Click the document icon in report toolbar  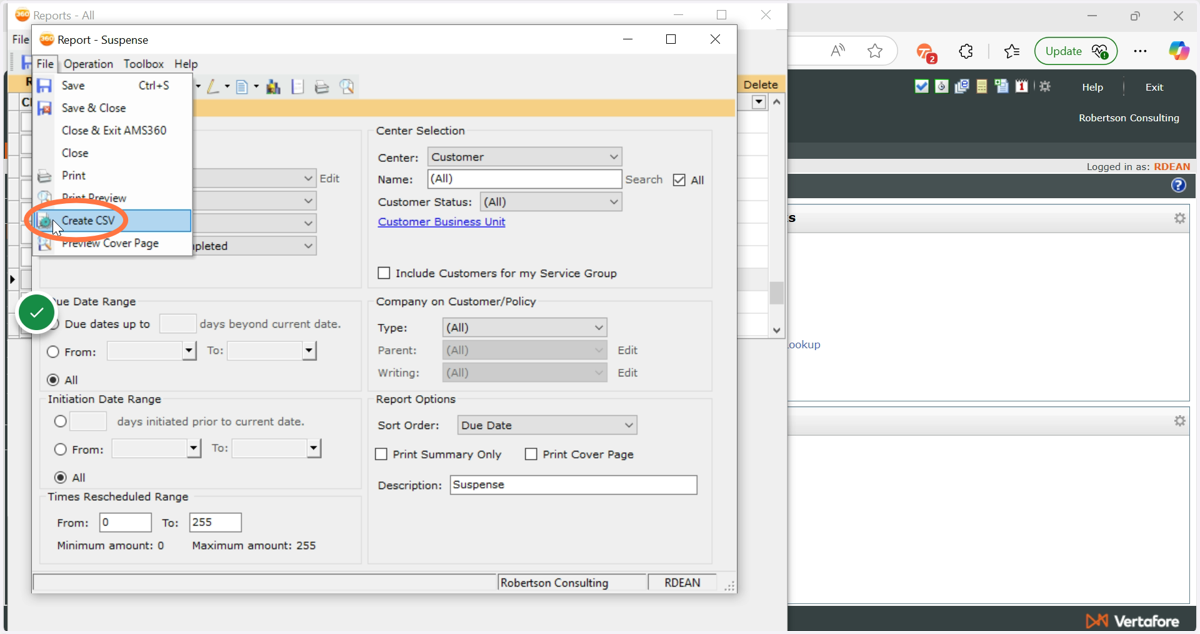[241, 87]
